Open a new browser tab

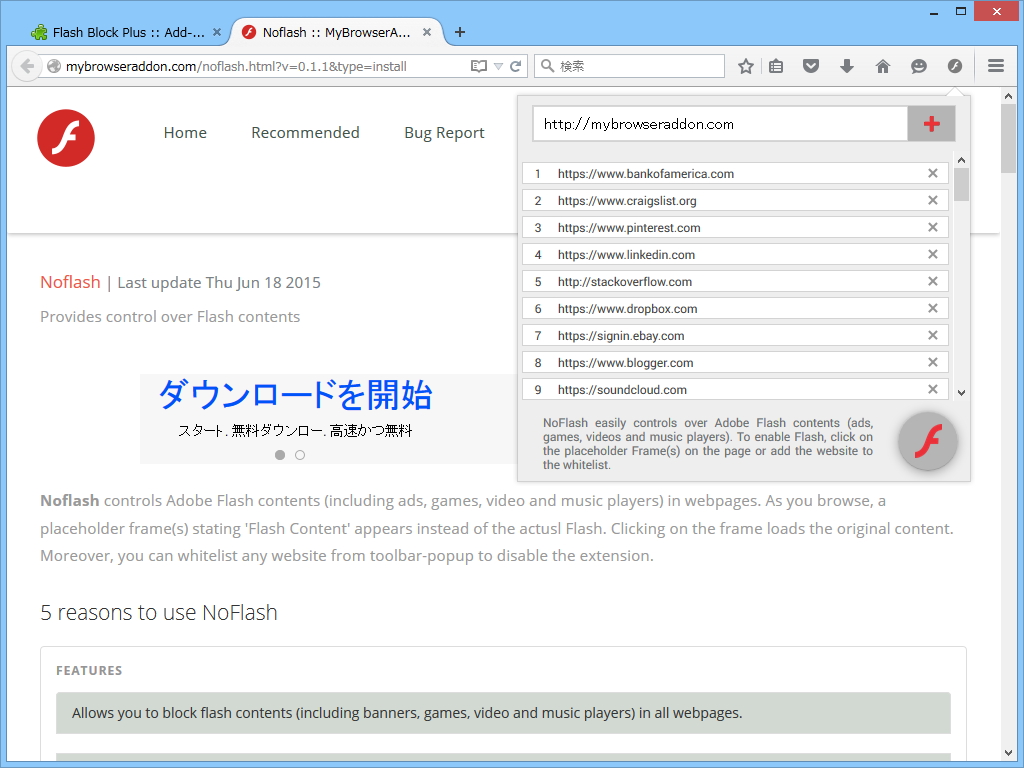[459, 31]
